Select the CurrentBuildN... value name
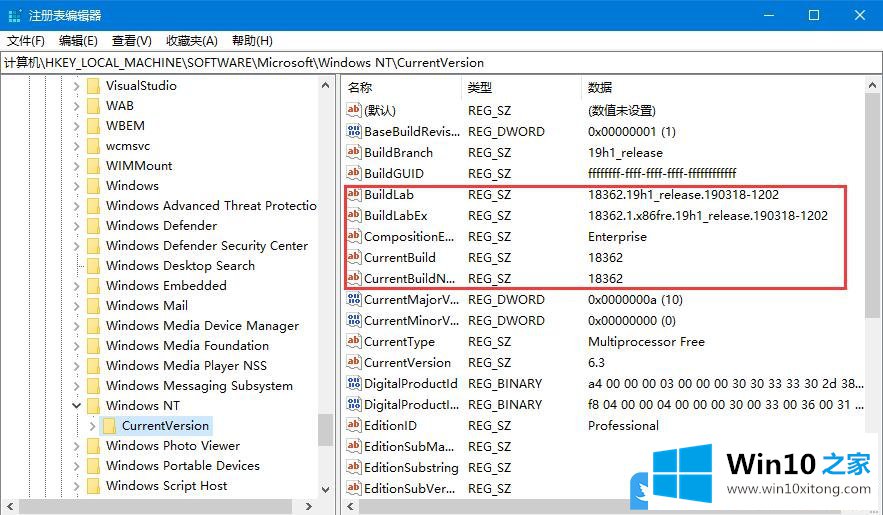This screenshot has height=515, width=883. [409, 278]
